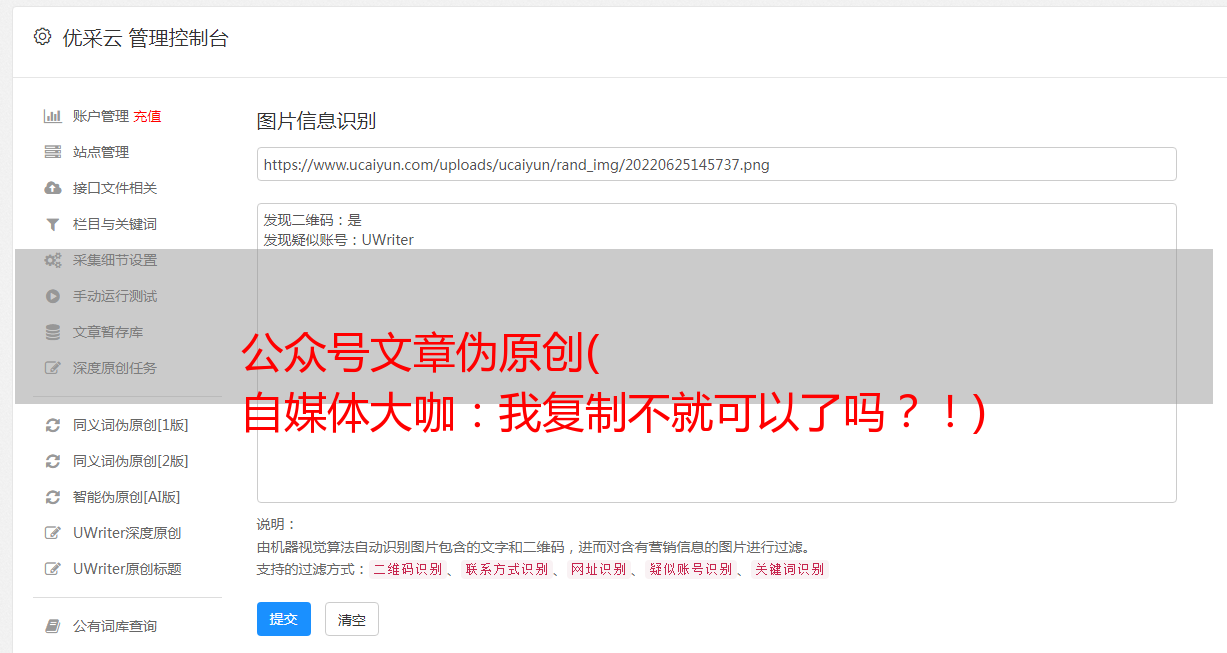Image resolution: width=1227 pixels, height=653 pixels.
Task: Open the UWriter原创标题 page
Action: point(127,569)
